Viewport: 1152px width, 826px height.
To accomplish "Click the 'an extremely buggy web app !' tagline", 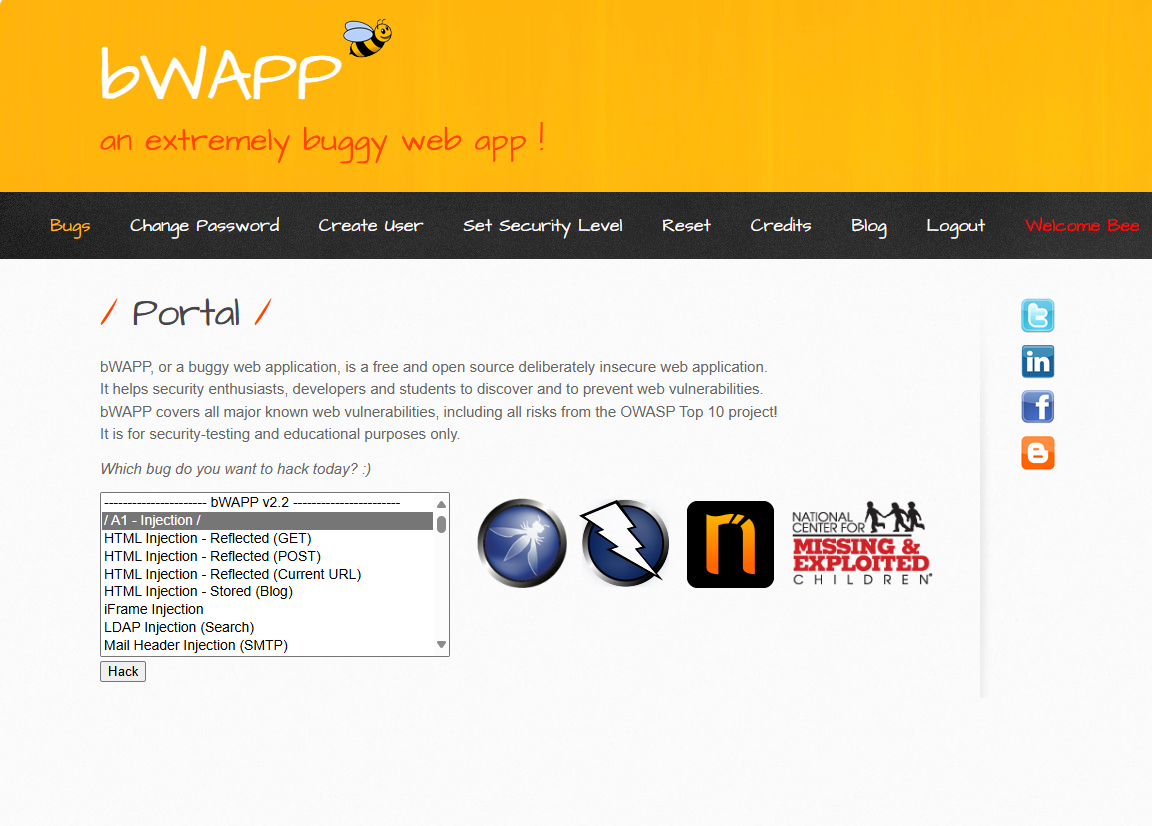I will [x=322, y=142].
